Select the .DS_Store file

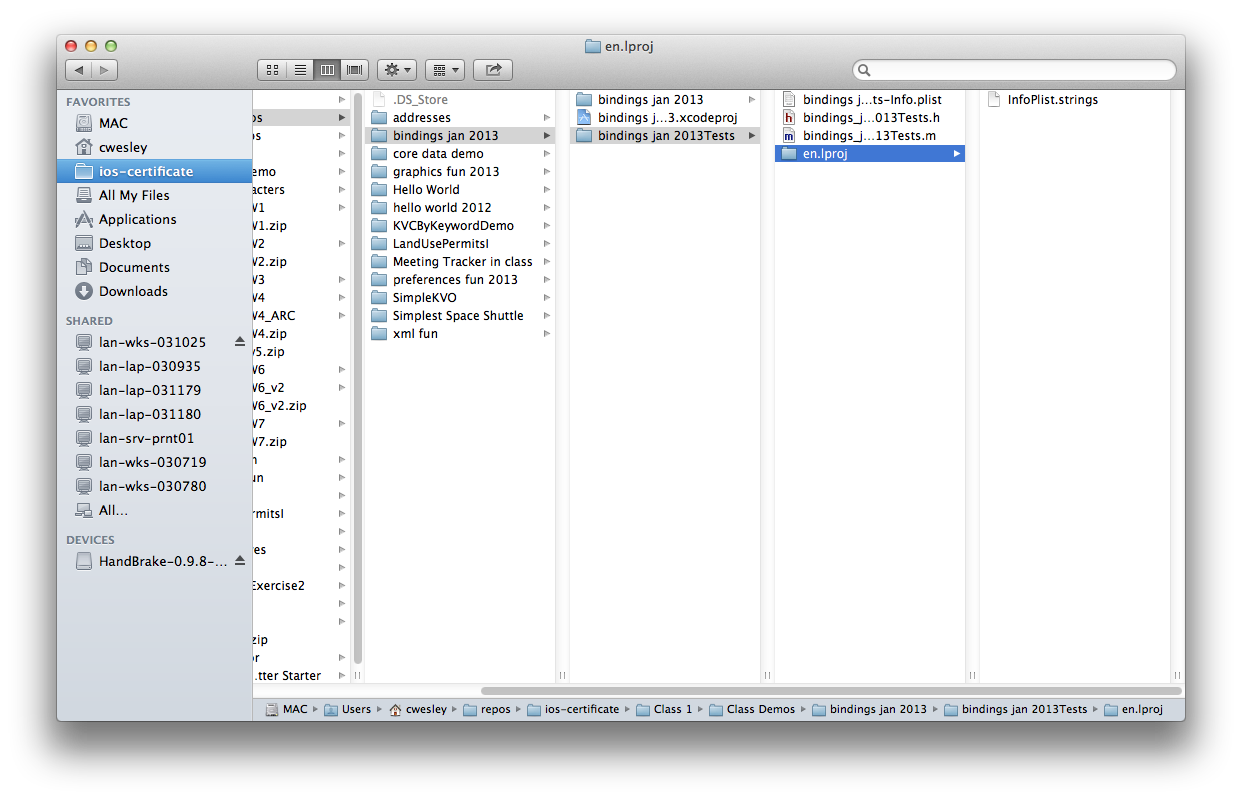pyautogui.click(x=460, y=100)
